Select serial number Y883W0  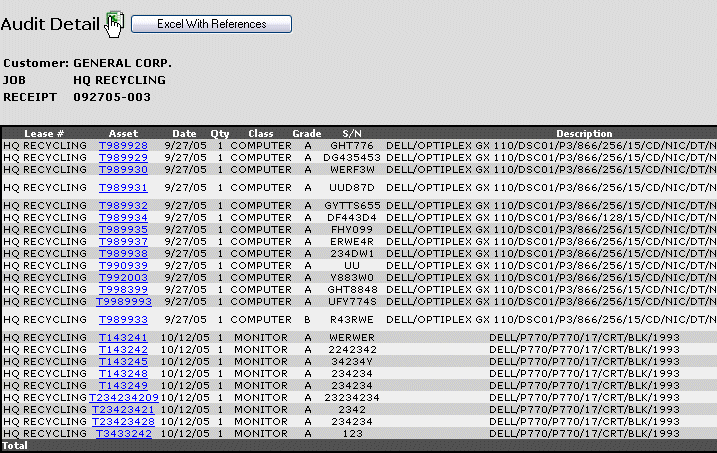coord(352,277)
